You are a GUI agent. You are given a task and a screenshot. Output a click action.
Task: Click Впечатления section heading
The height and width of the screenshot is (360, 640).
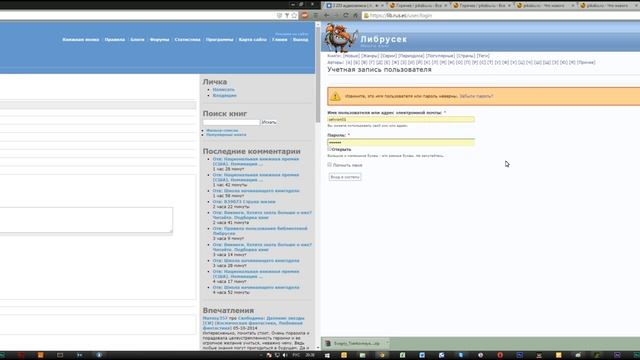click(228, 310)
